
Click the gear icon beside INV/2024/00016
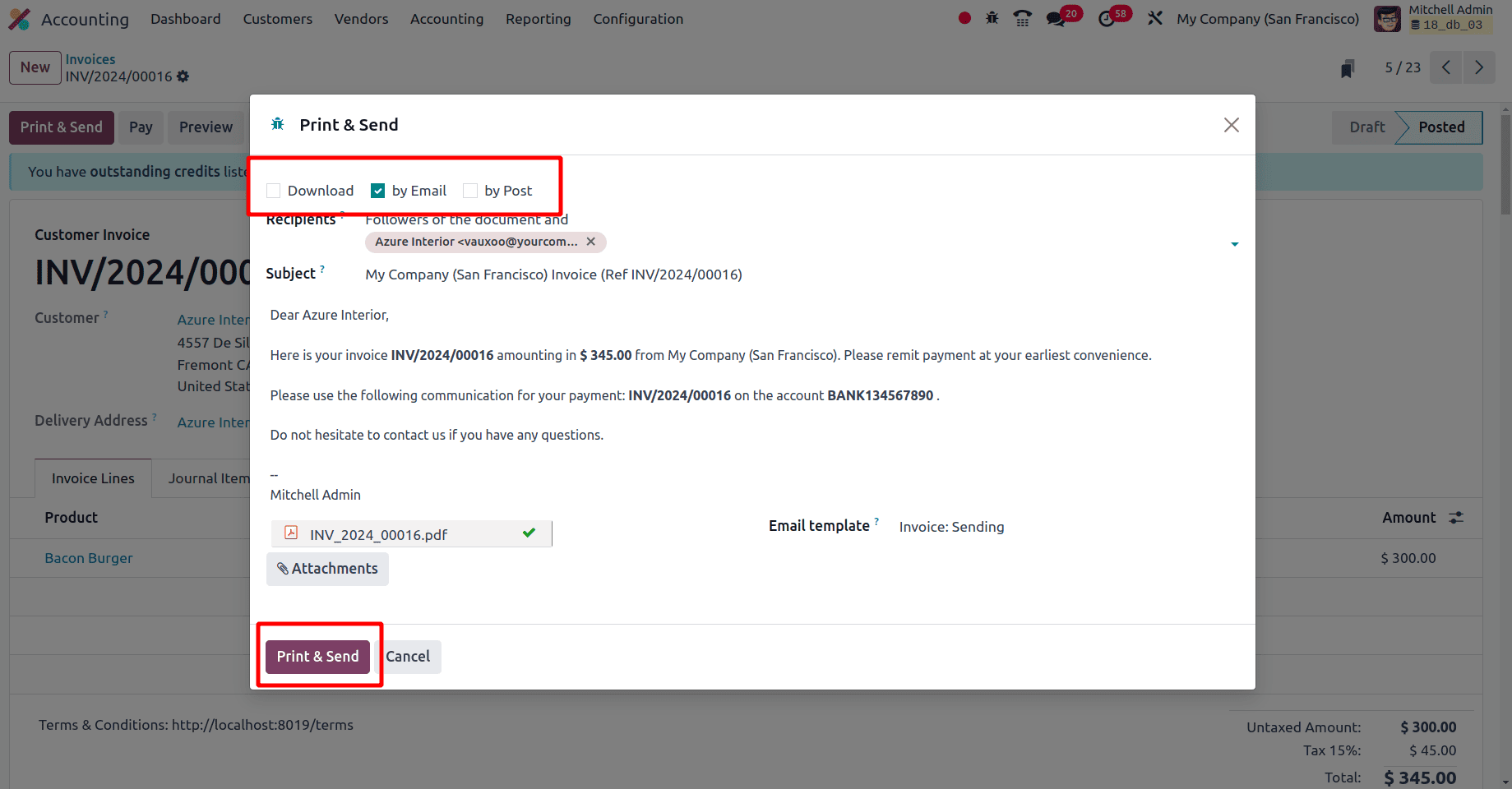[183, 76]
